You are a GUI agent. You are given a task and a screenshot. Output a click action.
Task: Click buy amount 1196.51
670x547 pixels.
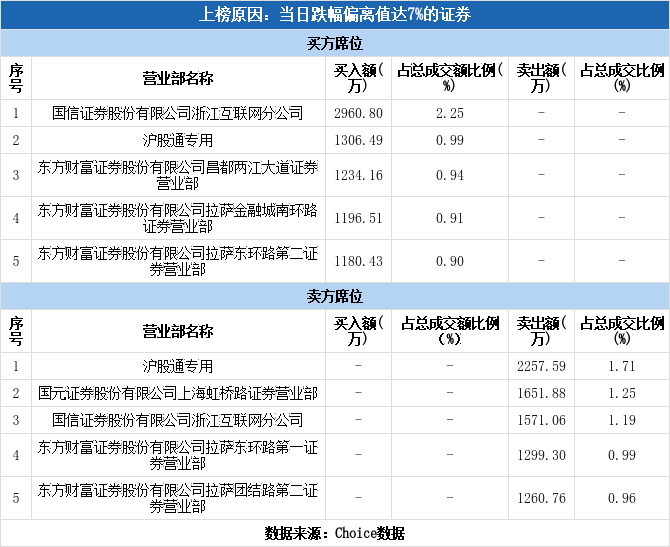(358, 218)
